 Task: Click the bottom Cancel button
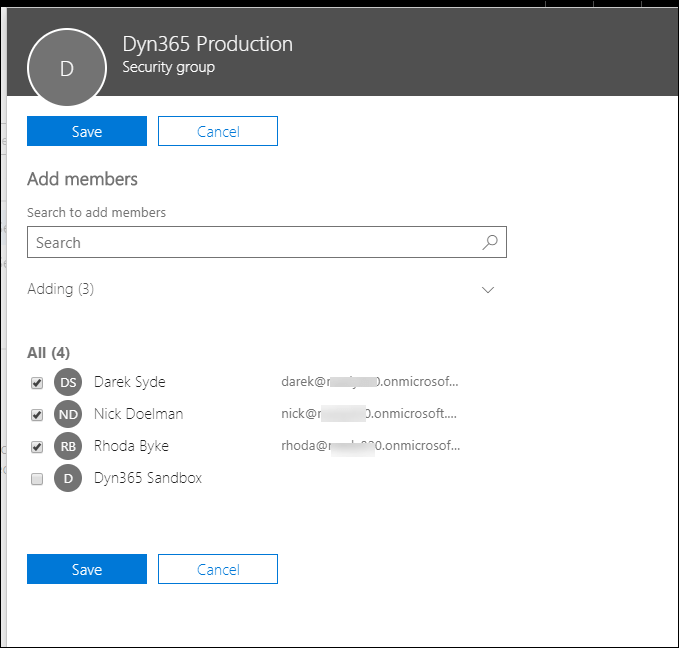click(218, 569)
